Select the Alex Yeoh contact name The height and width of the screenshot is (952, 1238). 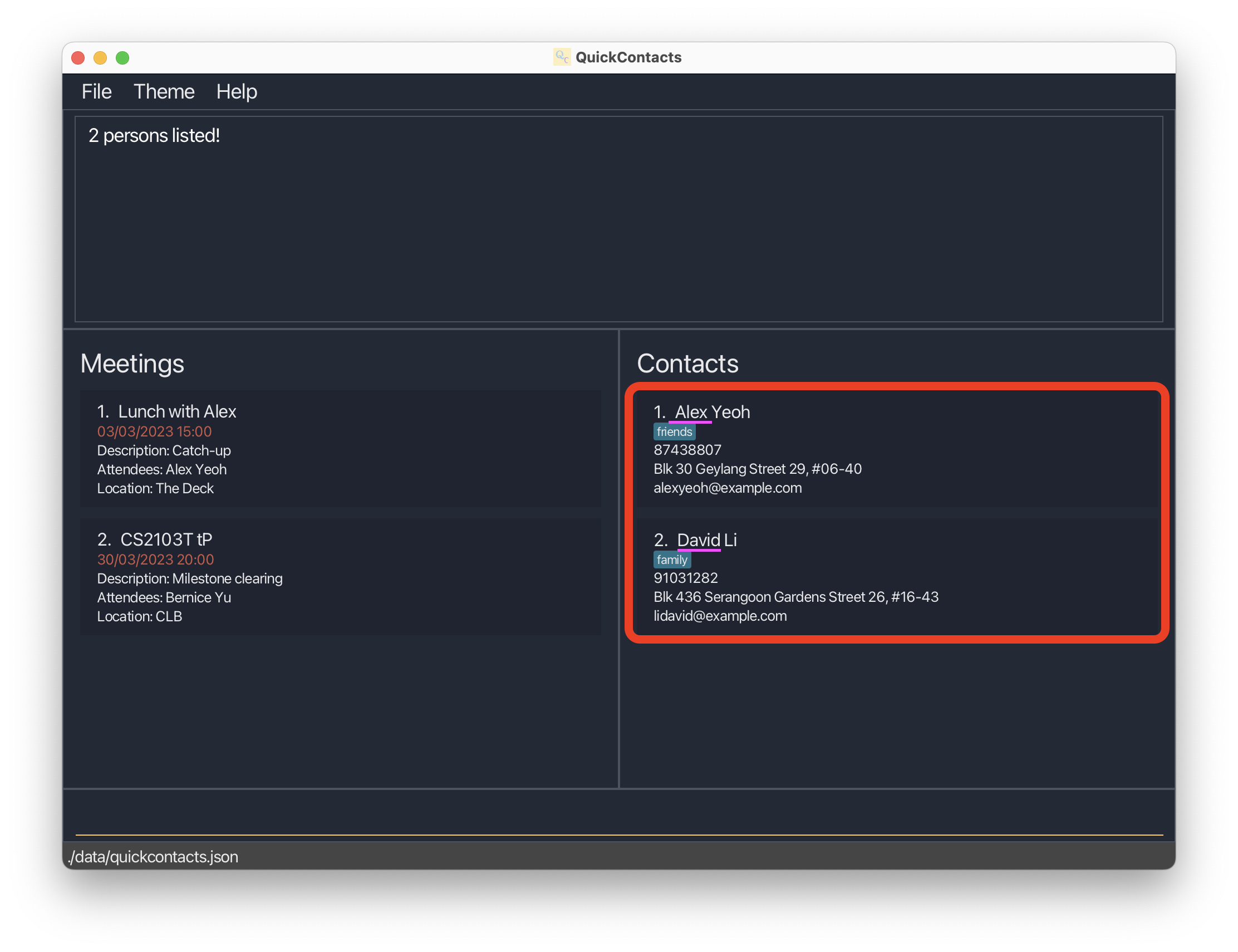(711, 412)
